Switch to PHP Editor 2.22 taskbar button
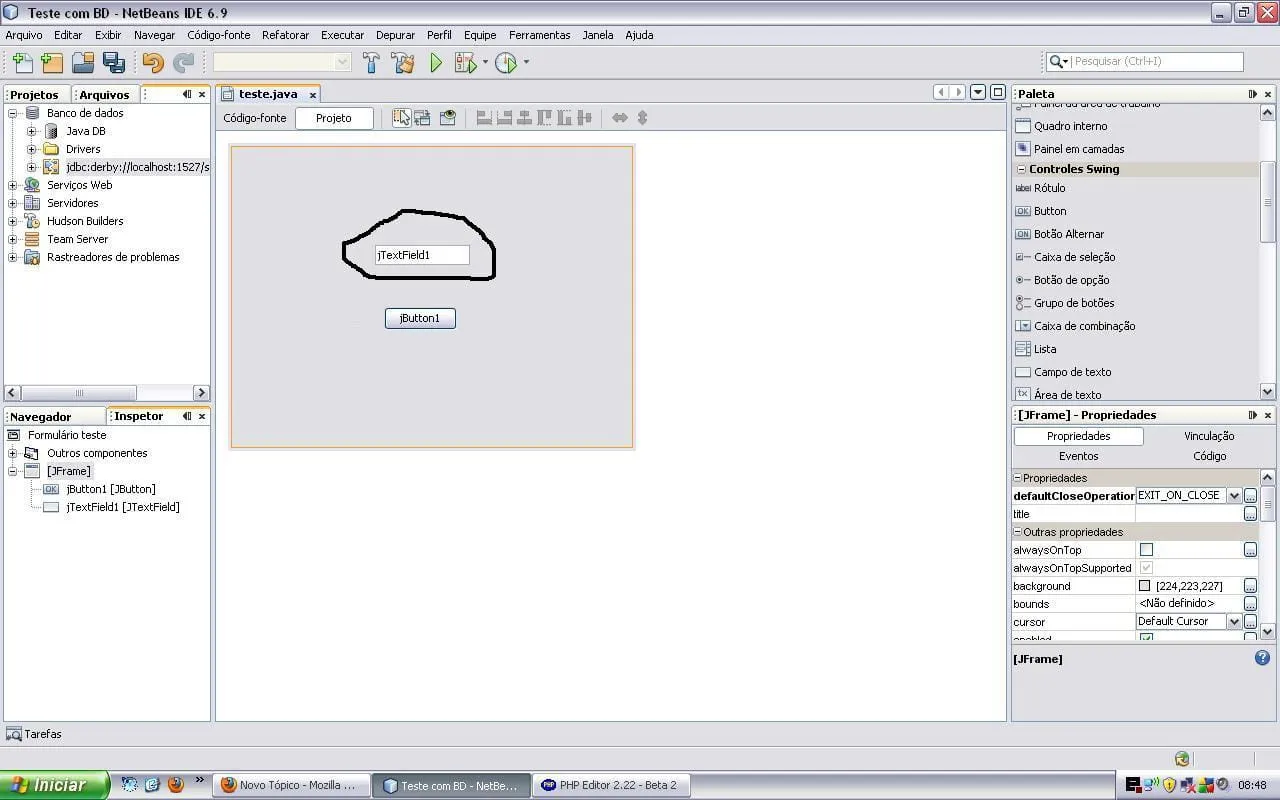This screenshot has width=1280, height=800. click(610, 785)
